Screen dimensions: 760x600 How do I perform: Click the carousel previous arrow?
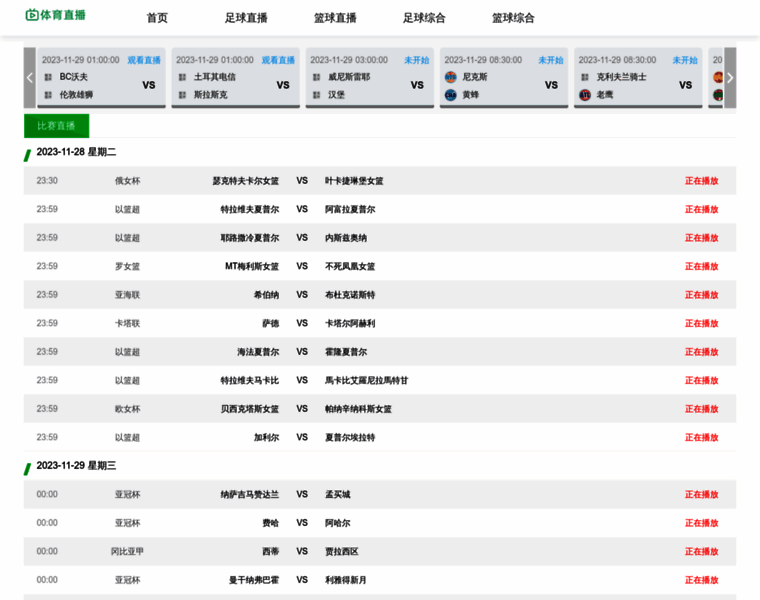pos(30,78)
